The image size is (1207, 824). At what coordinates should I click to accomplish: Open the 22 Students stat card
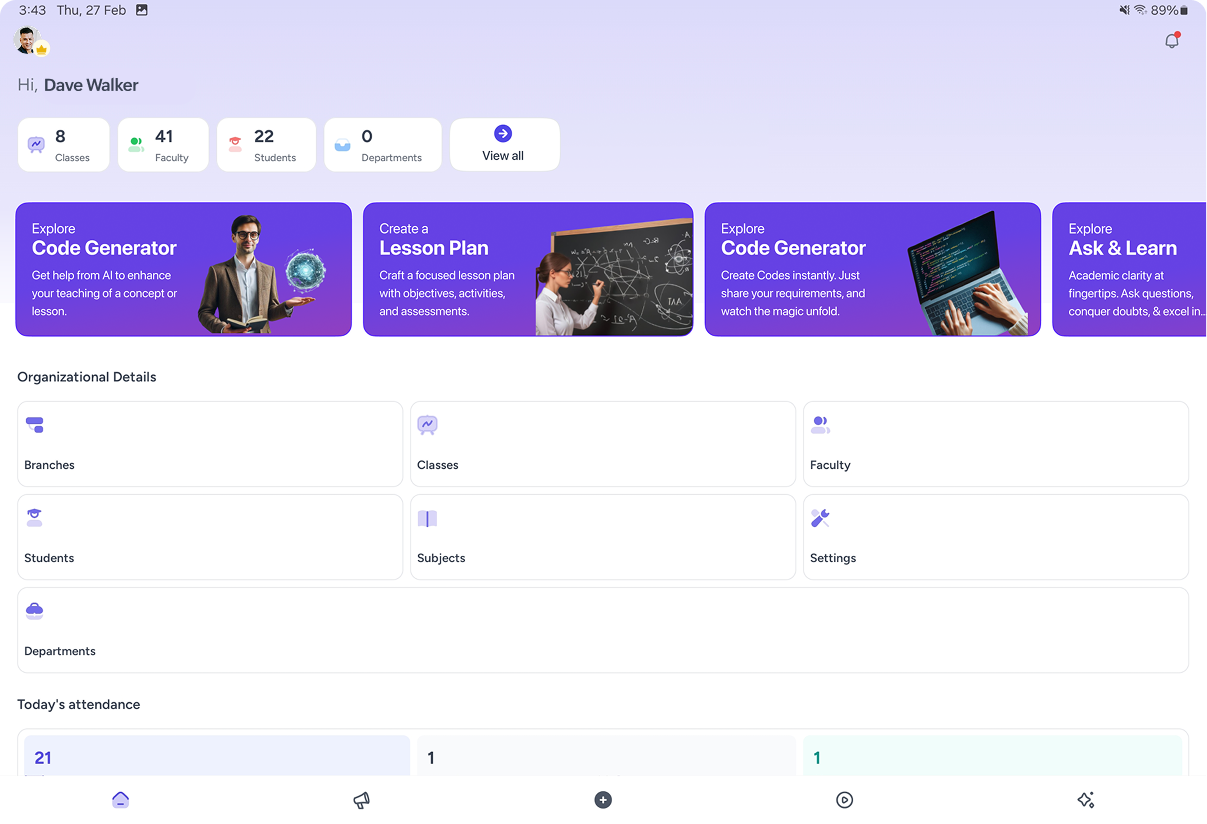point(266,145)
